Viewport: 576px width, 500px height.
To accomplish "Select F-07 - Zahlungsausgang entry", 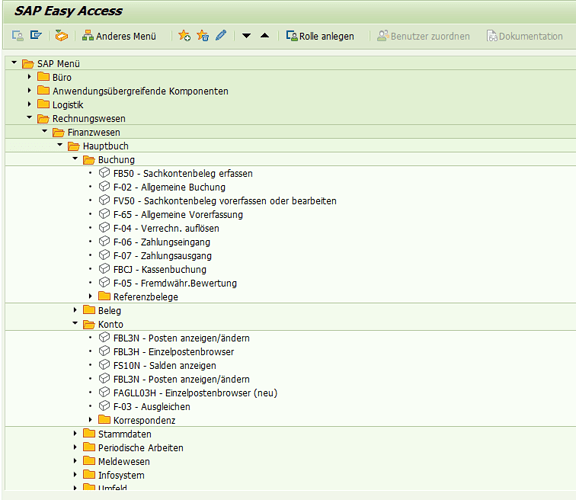I will tap(162, 256).
